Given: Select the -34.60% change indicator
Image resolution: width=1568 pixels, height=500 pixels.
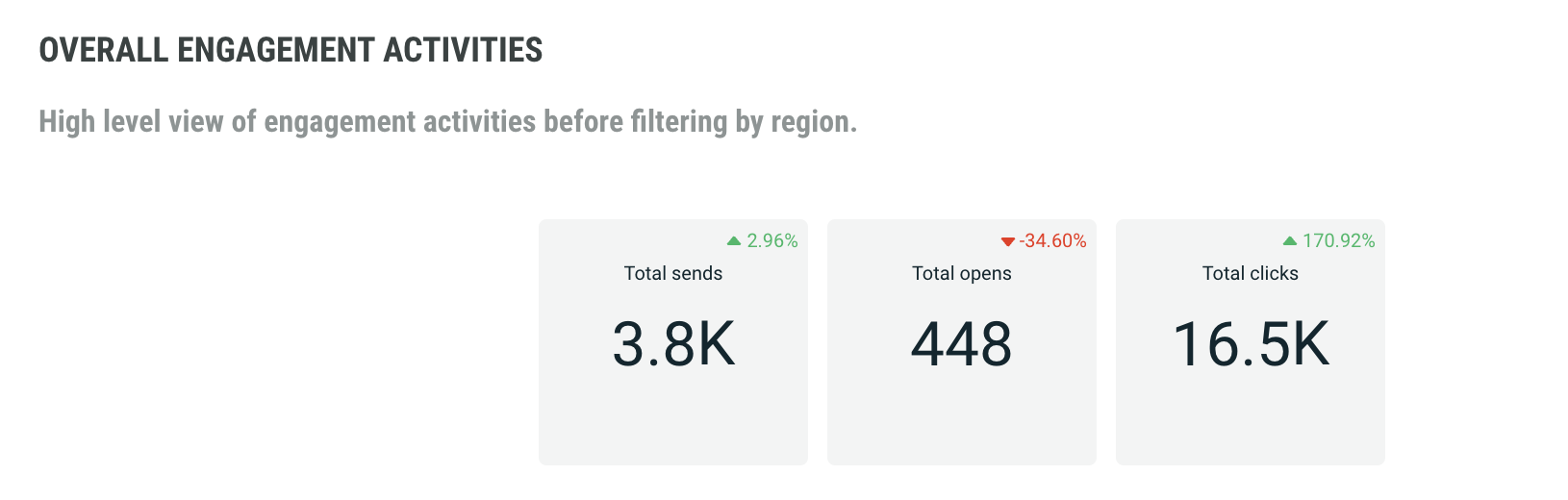Looking at the screenshot, I should pyautogui.click(x=1052, y=240).
